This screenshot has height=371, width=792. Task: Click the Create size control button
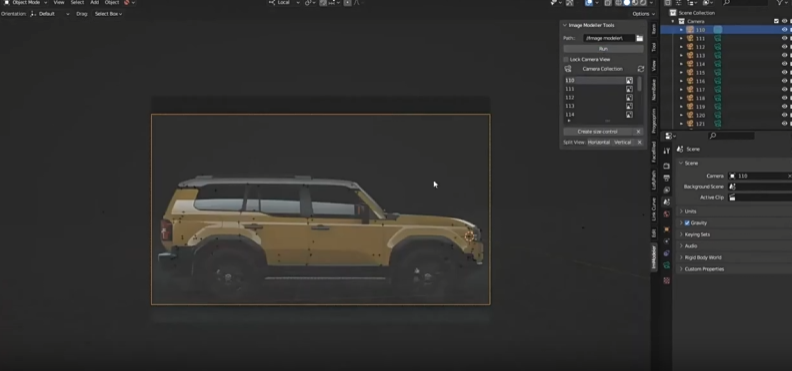[x=598, y=131]
